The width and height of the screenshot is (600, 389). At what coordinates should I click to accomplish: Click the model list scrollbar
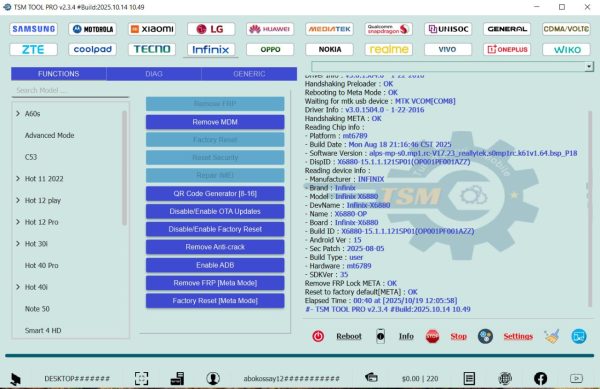(x=124, y=168)
